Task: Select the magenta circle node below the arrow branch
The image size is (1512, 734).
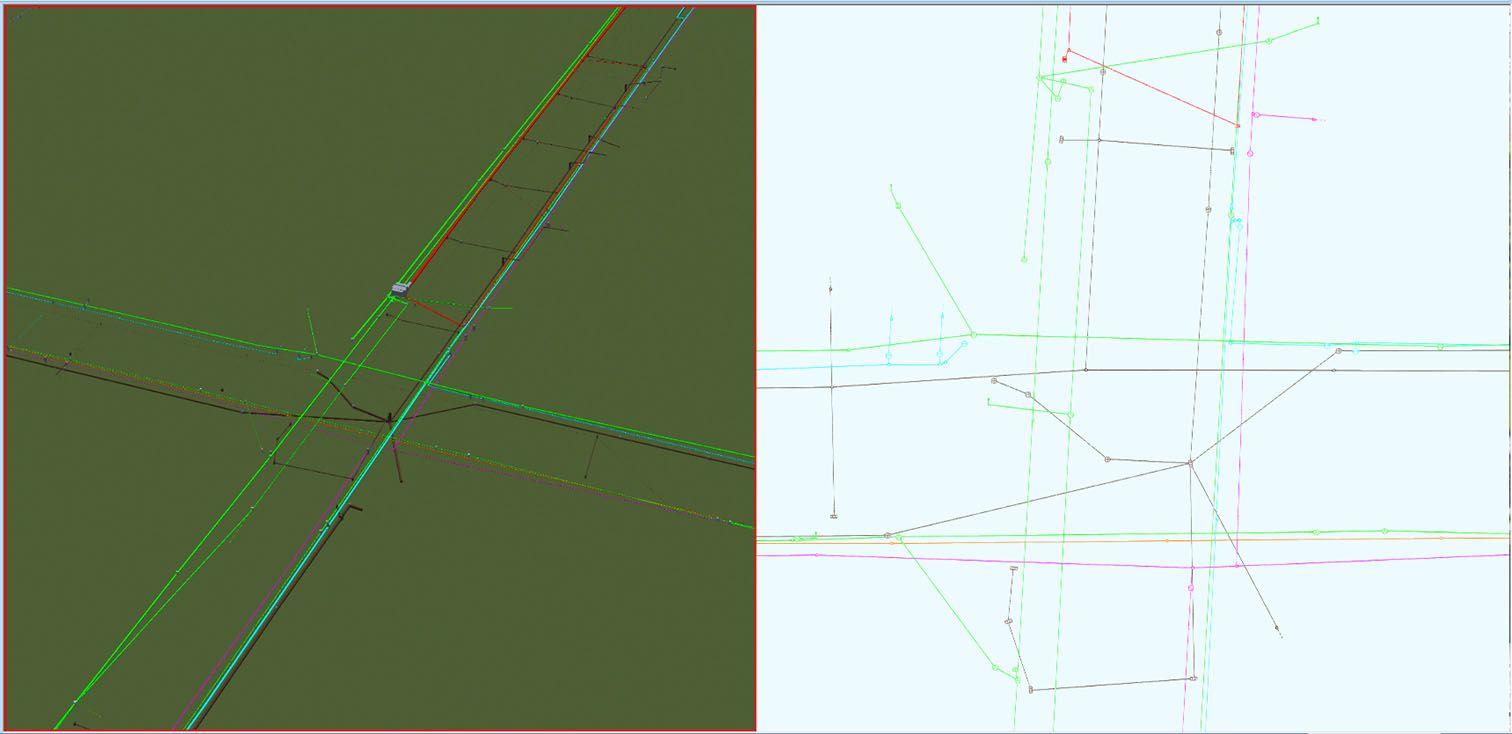Action: [x=1250, y=154]
